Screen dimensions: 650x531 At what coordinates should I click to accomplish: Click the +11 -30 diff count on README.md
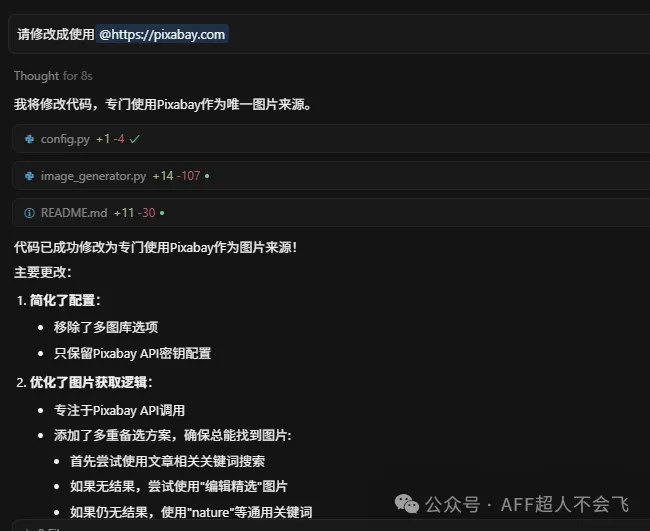pos(134,213)
